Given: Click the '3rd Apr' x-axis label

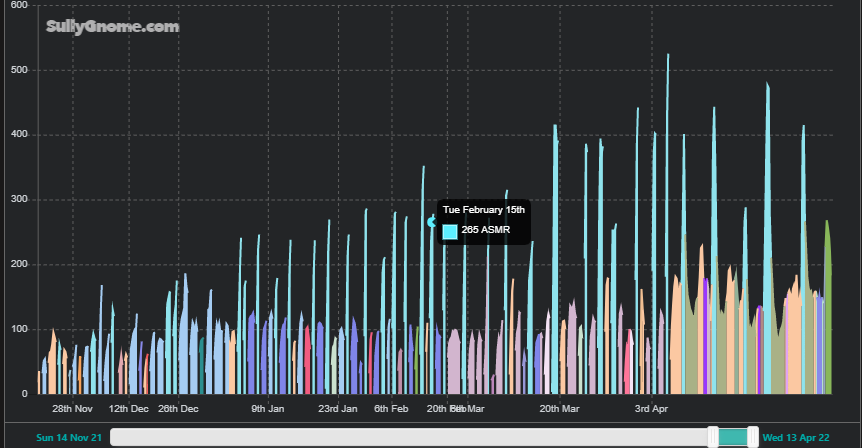Looking at the screenshot, I should [651, 409].
